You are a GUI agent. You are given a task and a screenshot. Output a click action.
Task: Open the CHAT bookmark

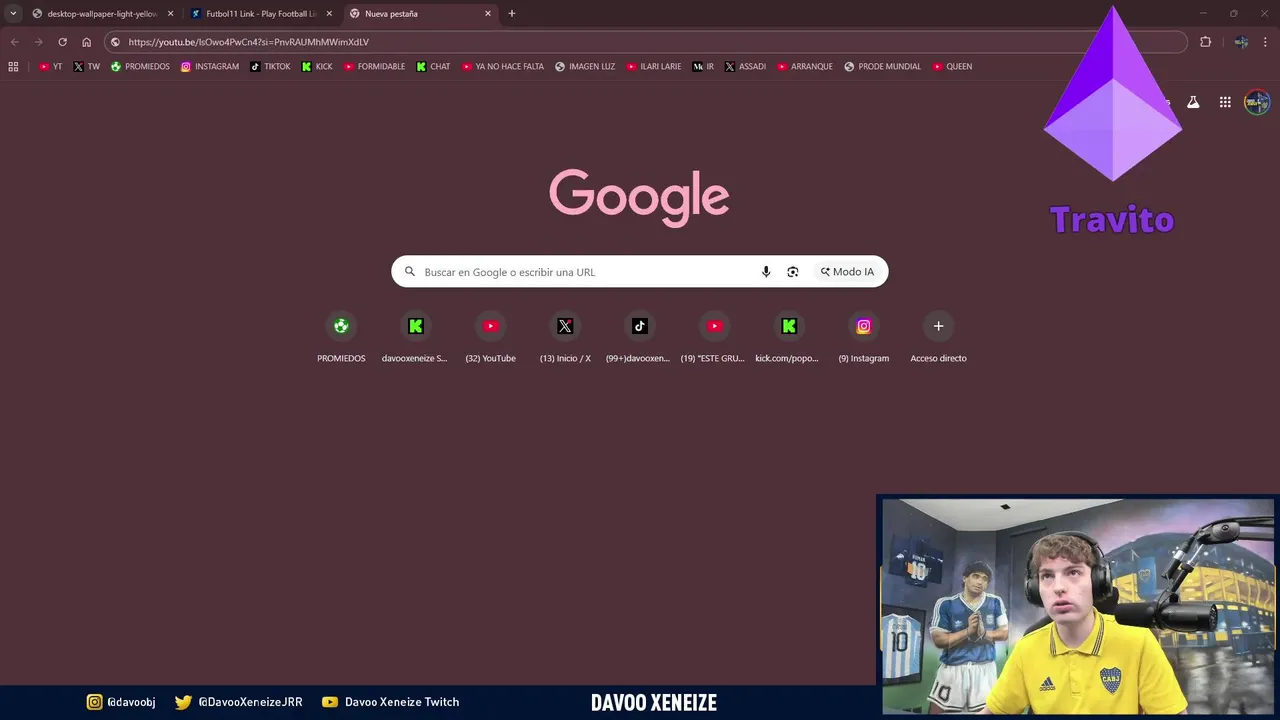coord(433,67)
